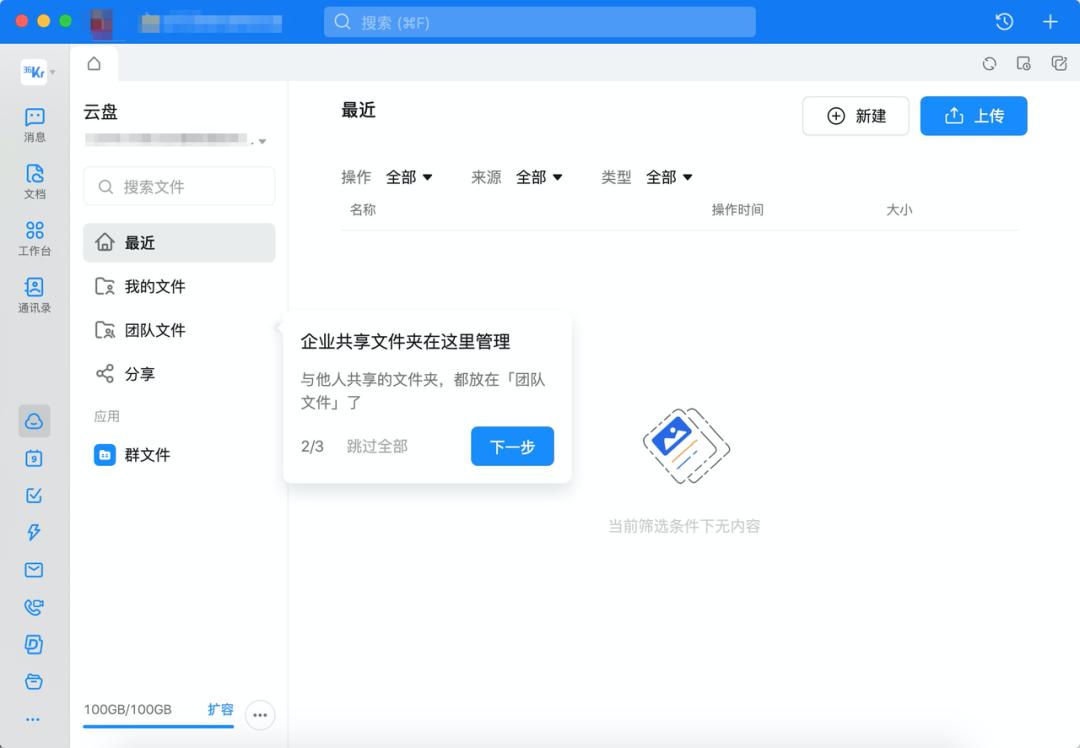1080x748 pixels.
Task: Open the 通讯录 contacts section
Action: tap(34, 295)
